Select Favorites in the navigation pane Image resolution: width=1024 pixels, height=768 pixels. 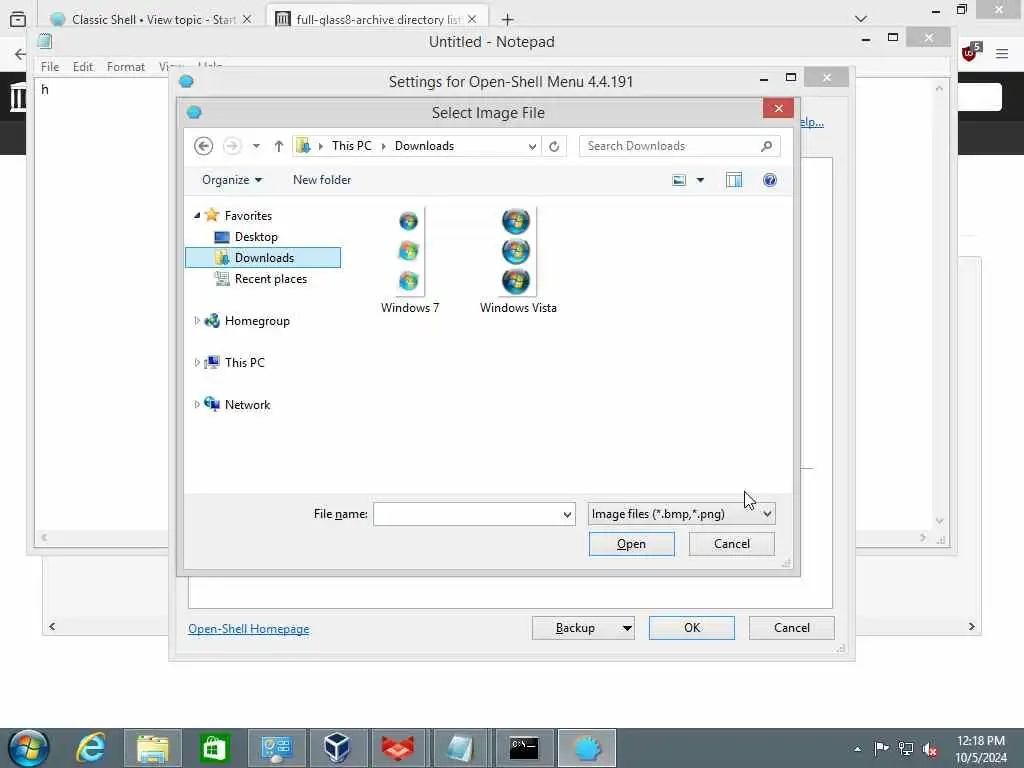pyautogui.click(x=248, y=216)
